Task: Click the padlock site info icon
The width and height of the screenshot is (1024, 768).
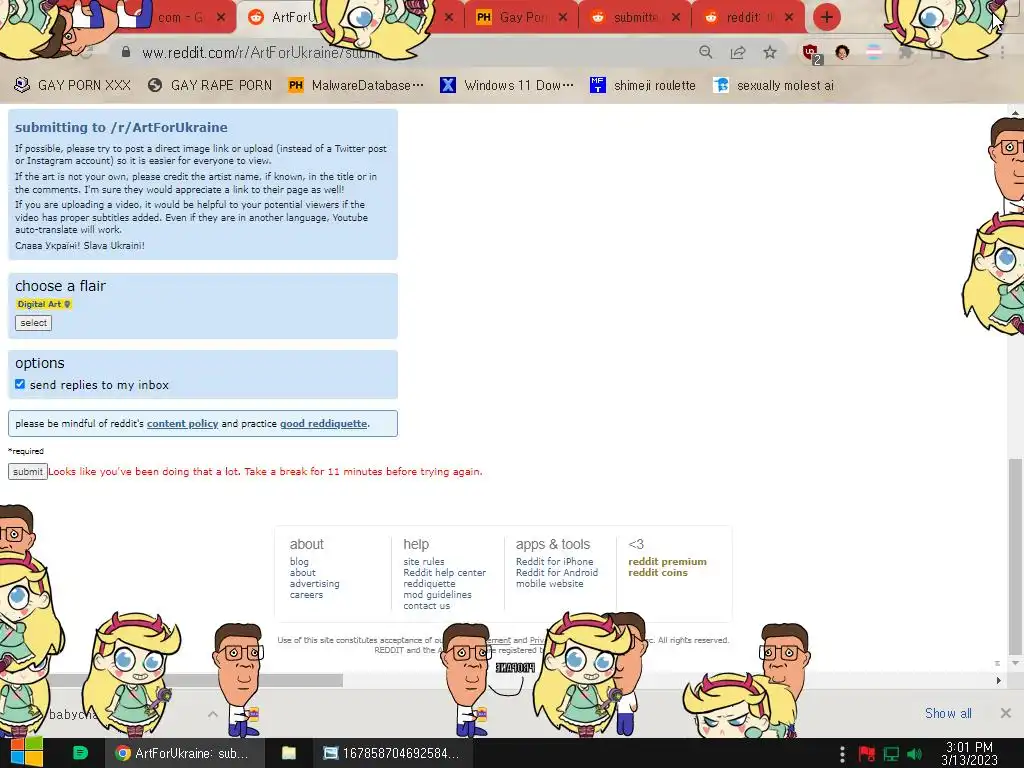Action: point(126,52)
